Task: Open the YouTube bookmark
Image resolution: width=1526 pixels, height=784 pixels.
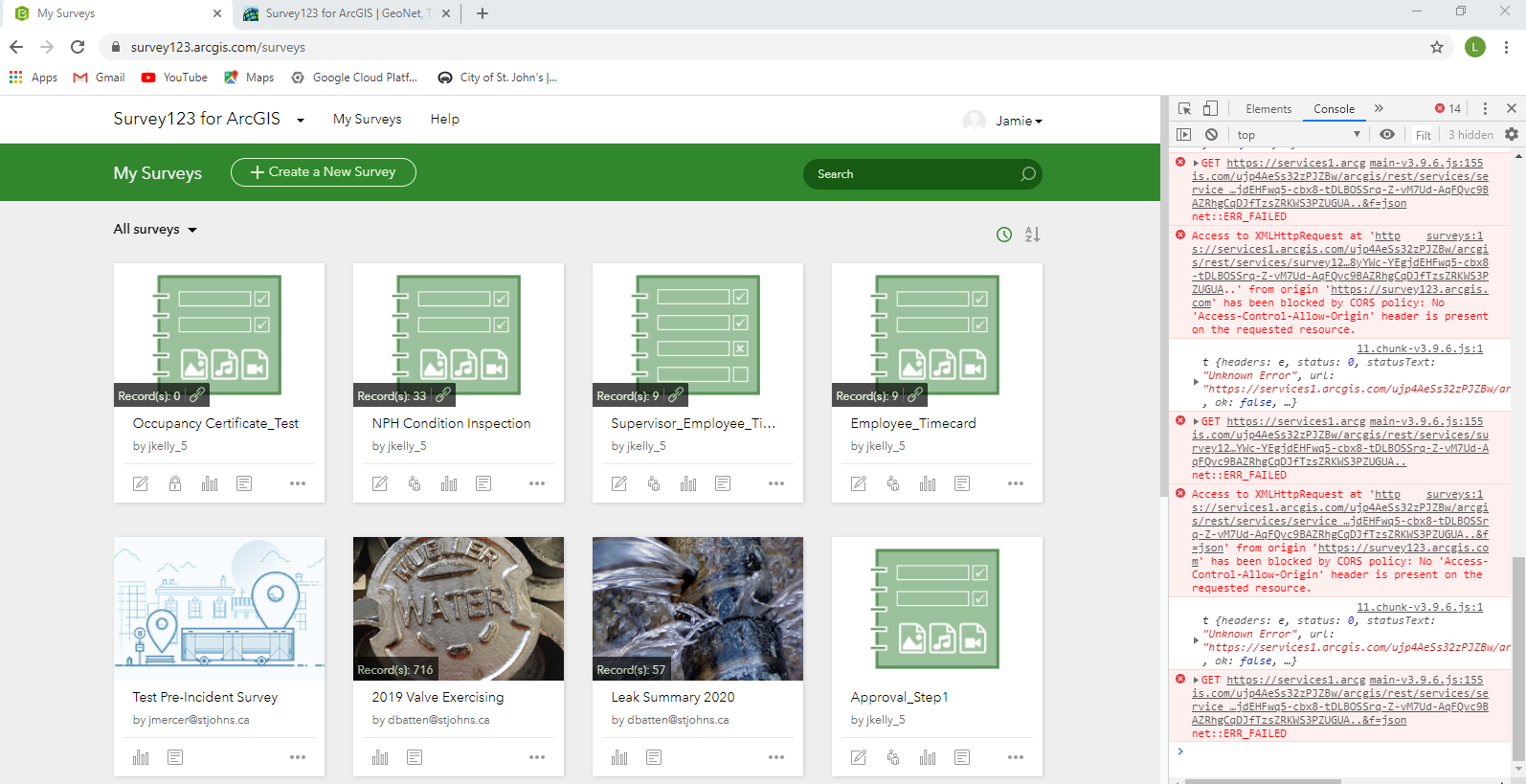Action: (x=174, y=78)
